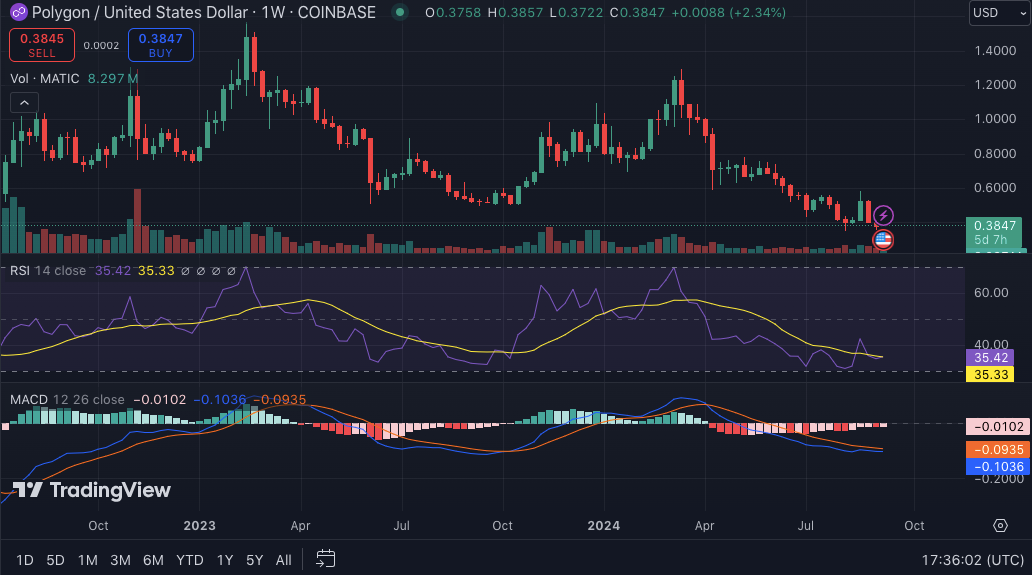1032x575 pixels.
Task: Open the US flag economic event marker
Action: [x=883, y=239]
